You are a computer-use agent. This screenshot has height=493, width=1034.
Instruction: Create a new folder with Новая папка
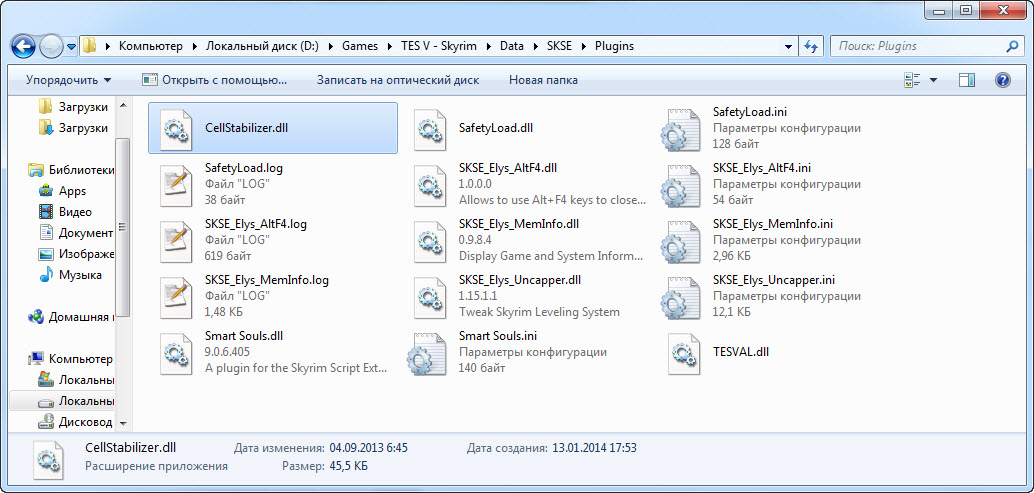pyautogui.click(x=543, y=80)
